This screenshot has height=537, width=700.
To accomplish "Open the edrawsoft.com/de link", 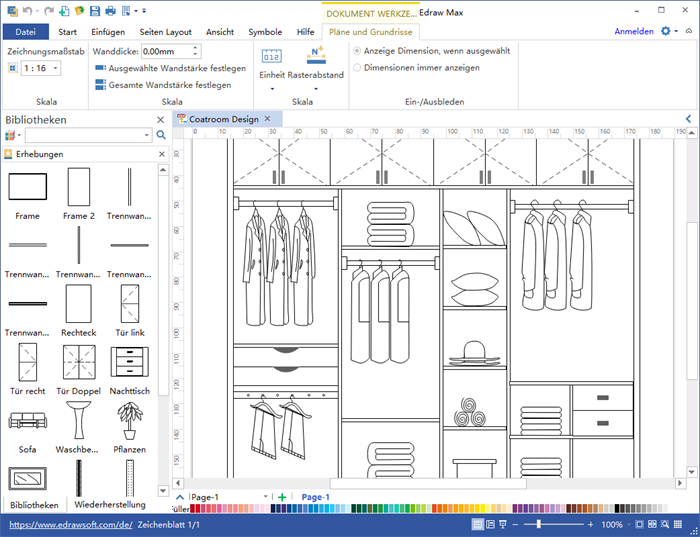I will pyautogui.click(x=71, y=524).
